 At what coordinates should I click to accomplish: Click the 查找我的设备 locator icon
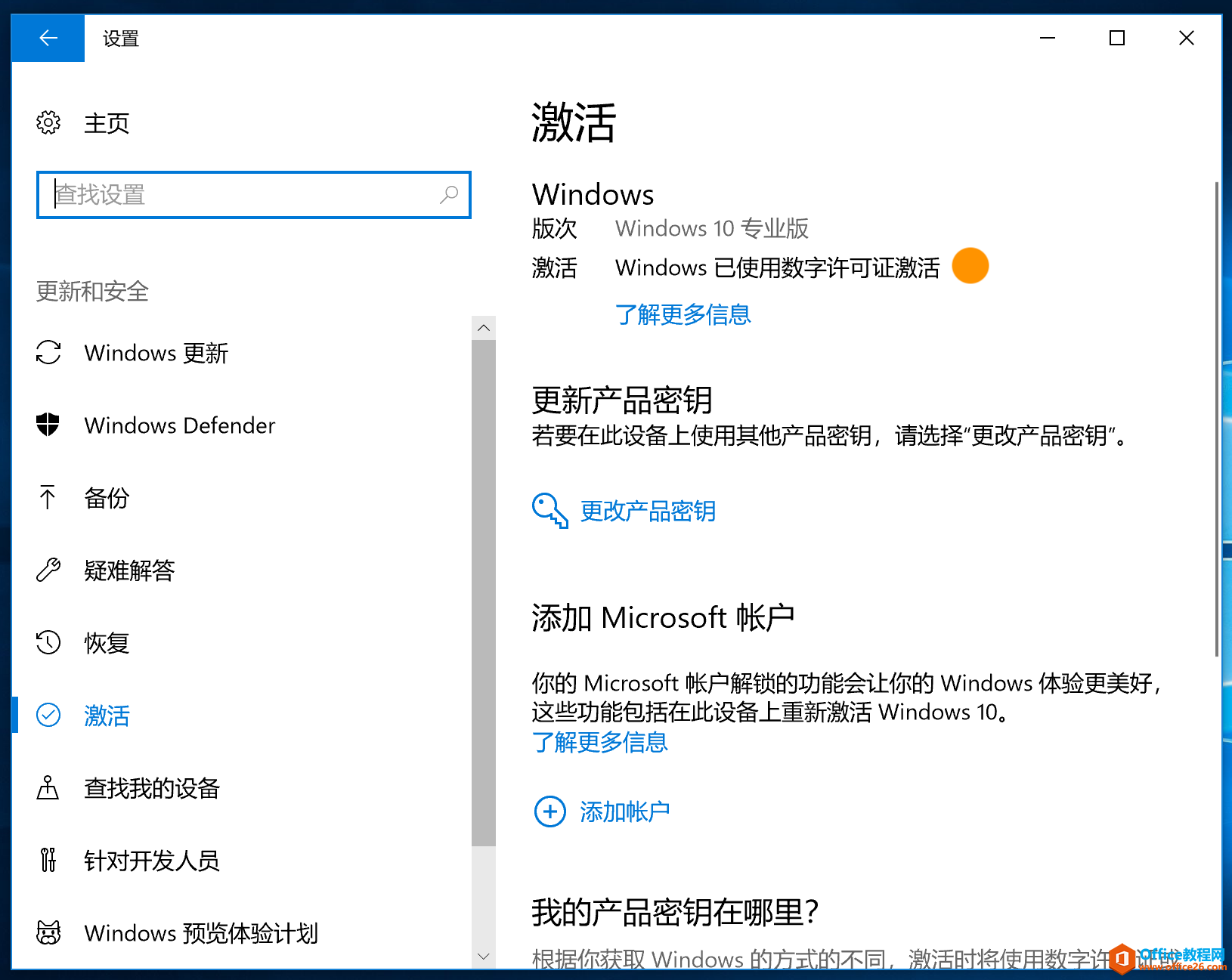point(48,787)
